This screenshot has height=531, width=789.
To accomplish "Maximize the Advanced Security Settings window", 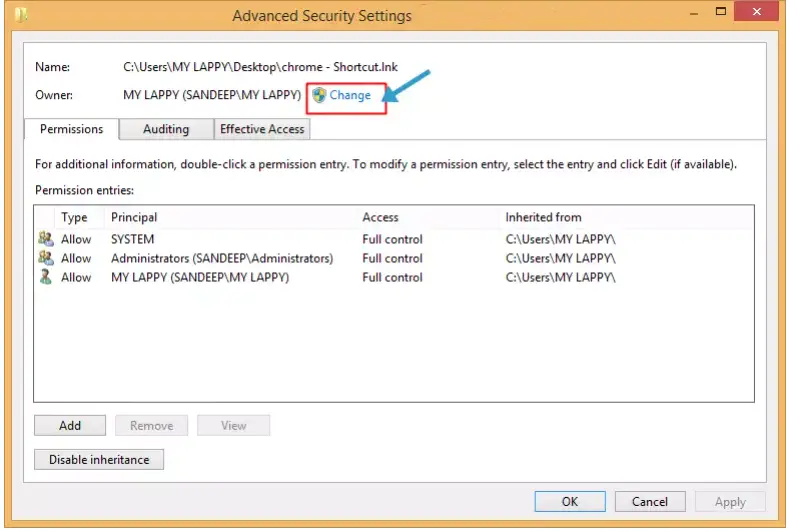I will coord(721,11).
